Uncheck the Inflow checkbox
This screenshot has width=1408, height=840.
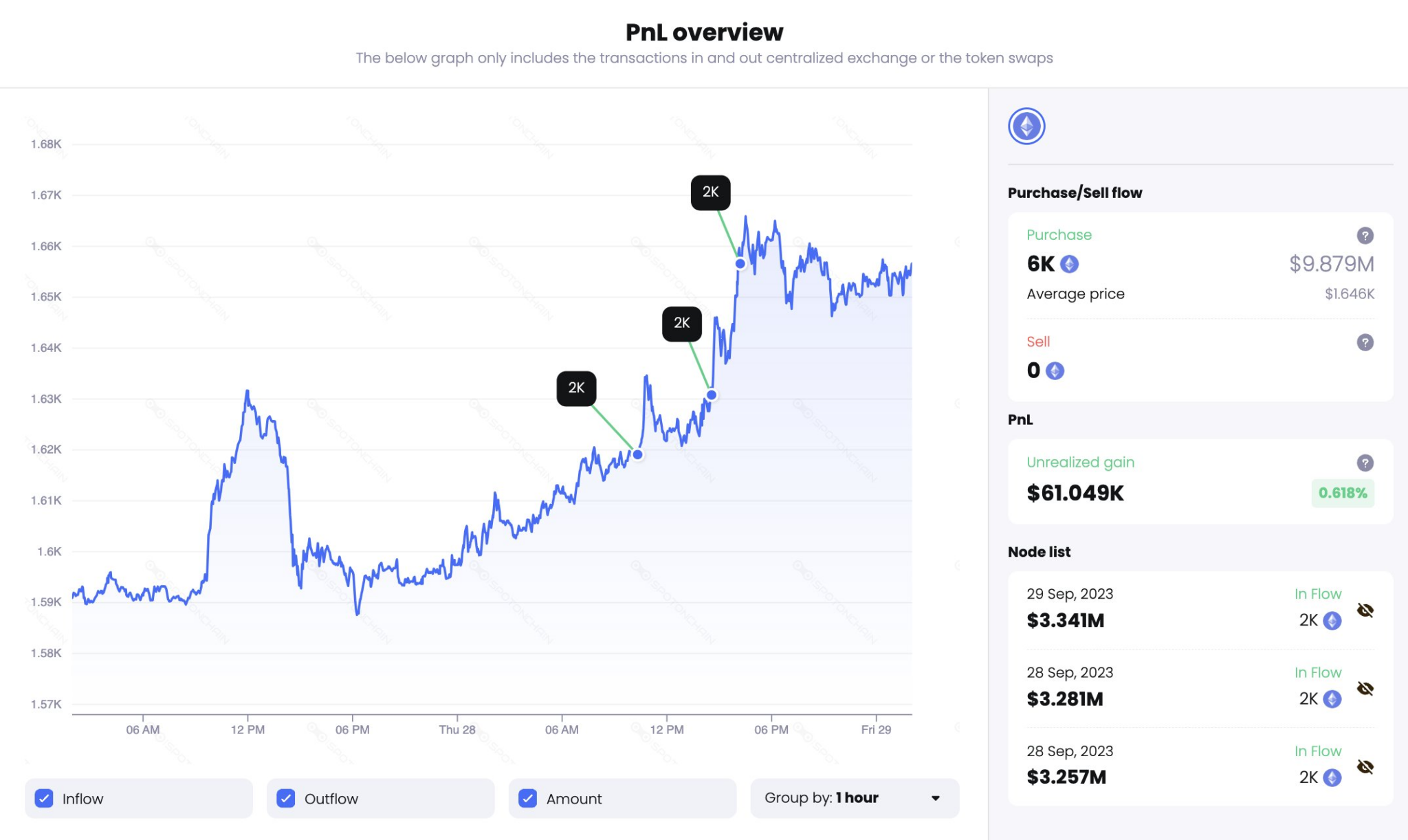pyautogui.click(x=44, y=798)
